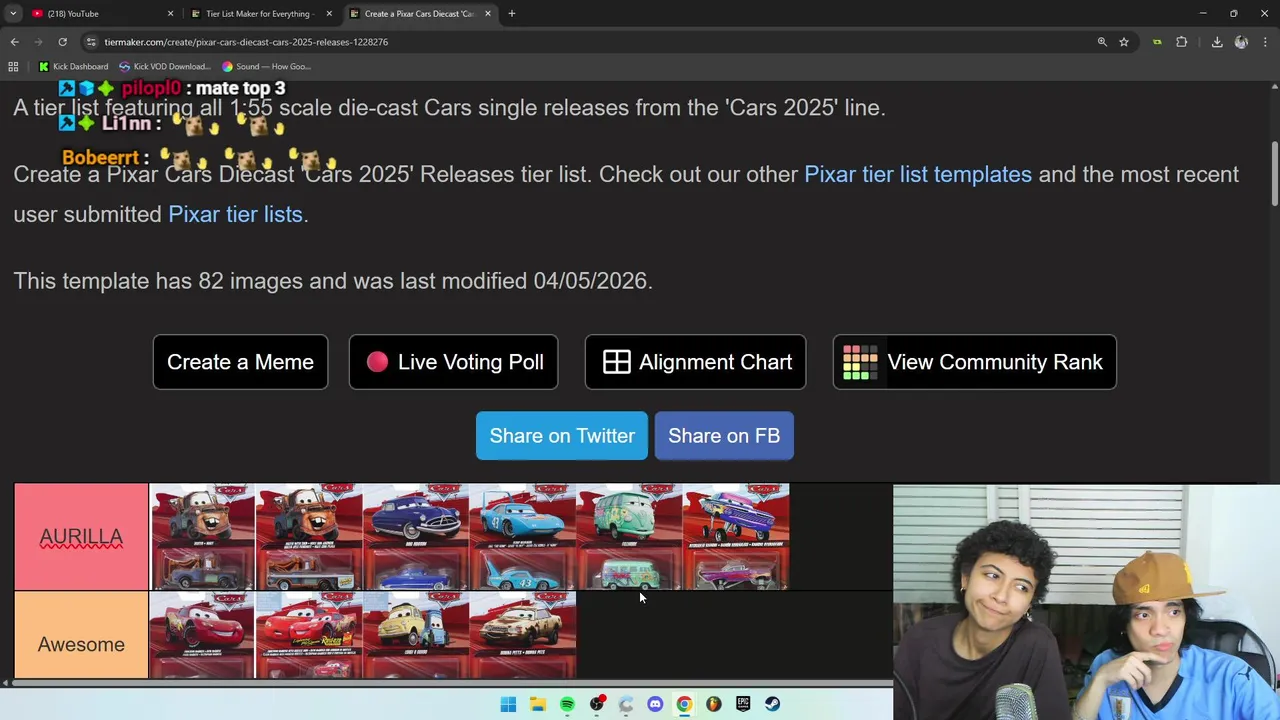Click the tiermaker.com URL address bar
Image resolution: width=1280 pixels, height=720 pixels.
(590, 42)
